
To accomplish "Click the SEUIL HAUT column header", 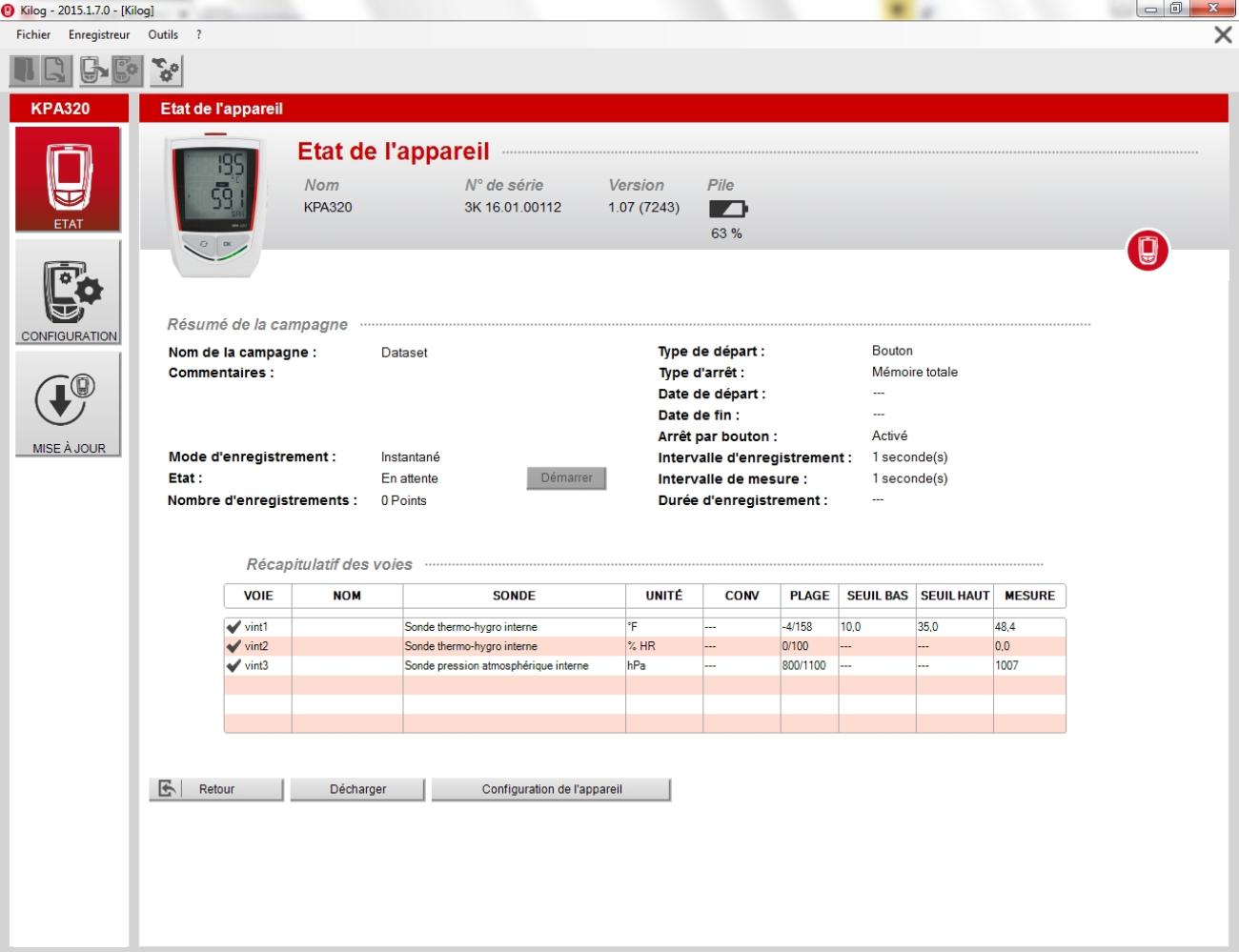I will (x=954, y=596).
